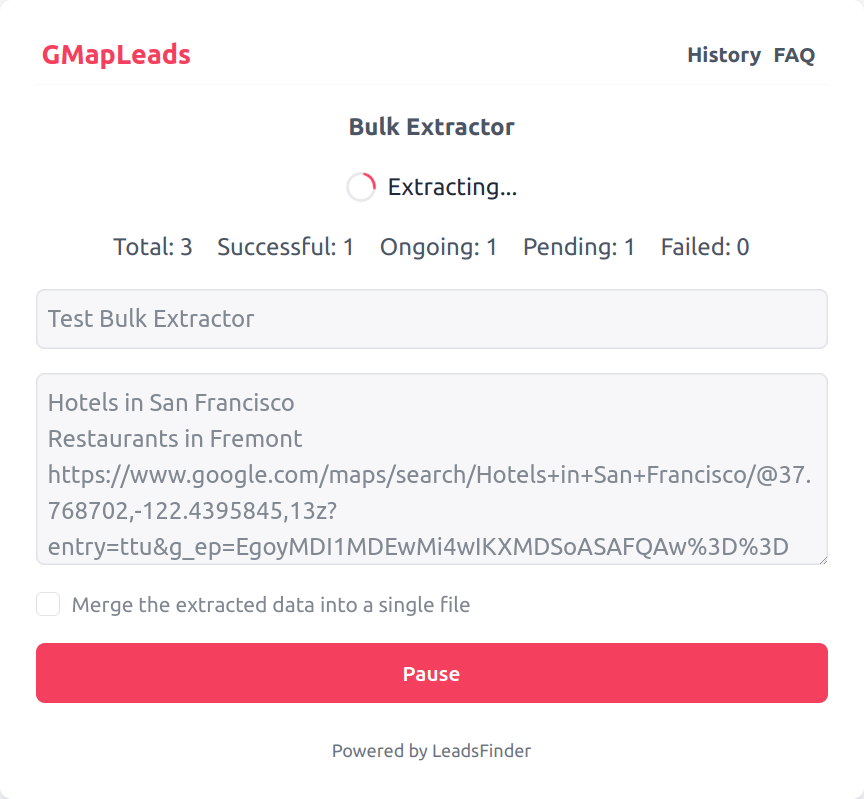864x799 pixels.
Task: Focus the Test Bulk Extractor name field
Action: 431,319
